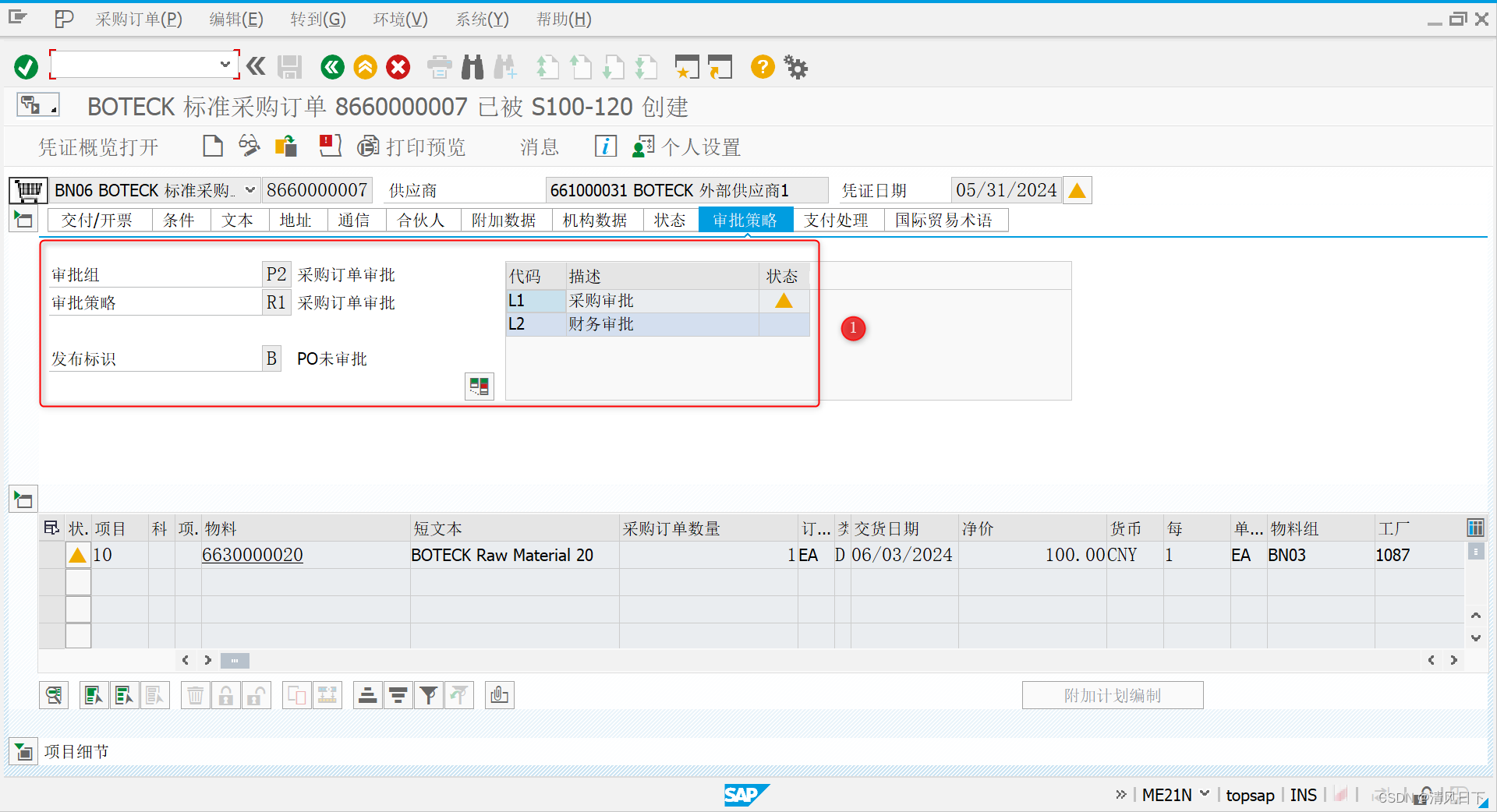Collapse the command field double chevron
The height and width of the screenshot is (812, 1497).
(x=256, y=66)
